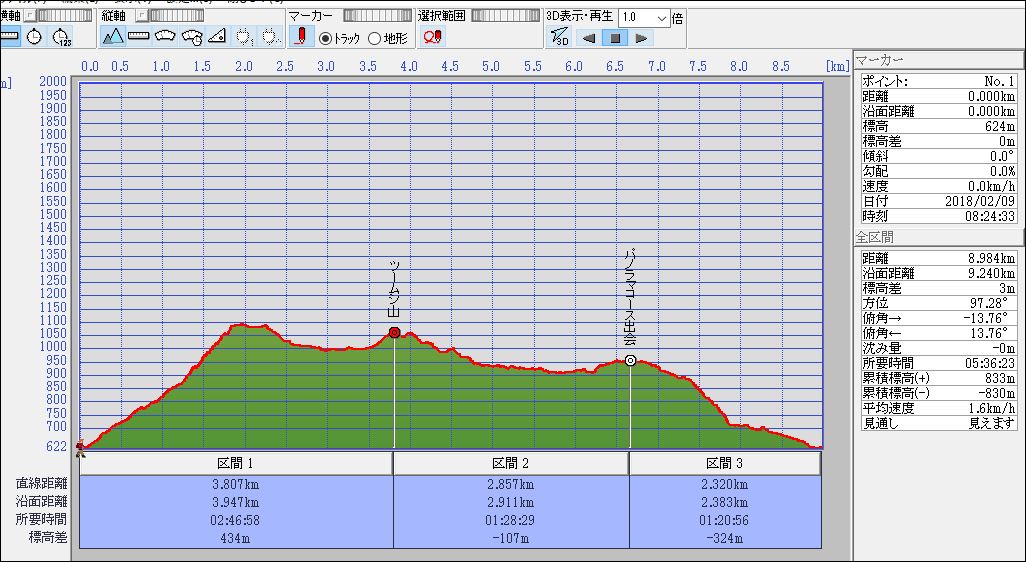
Task: Select the 区間 3 section header
Action: [x=724, y=463]
